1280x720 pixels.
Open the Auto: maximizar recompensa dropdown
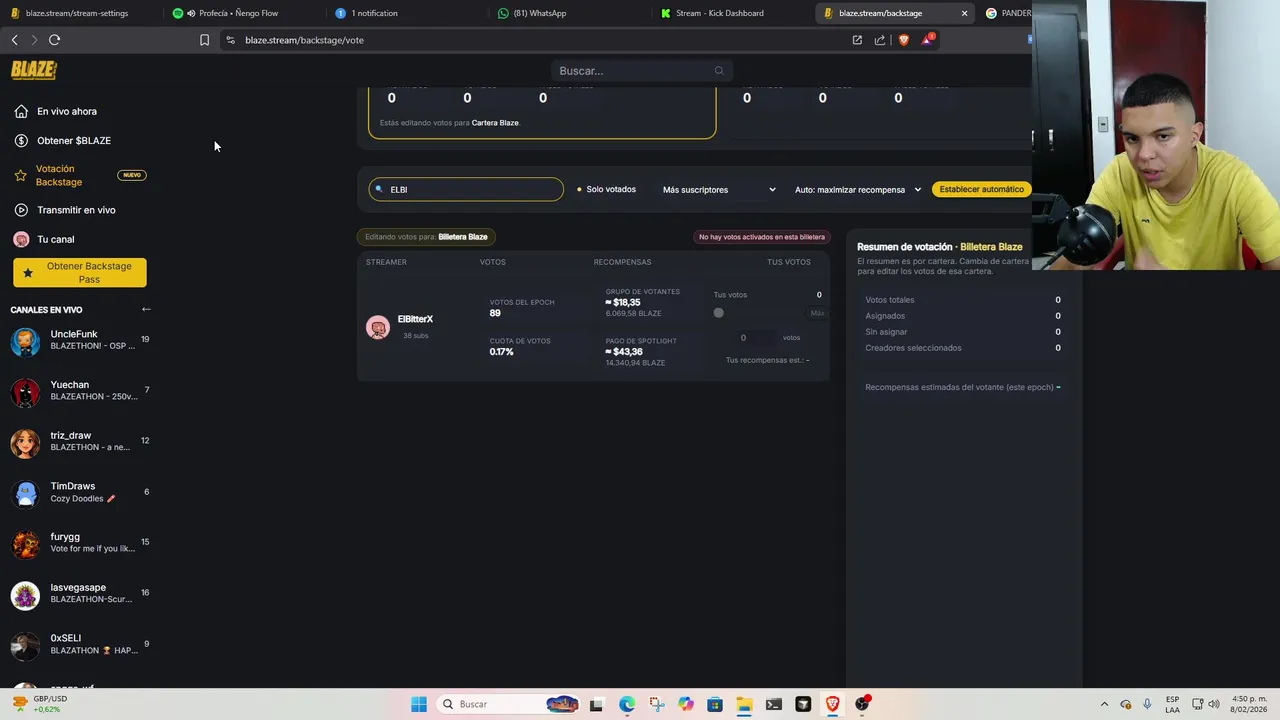(858, 189)
